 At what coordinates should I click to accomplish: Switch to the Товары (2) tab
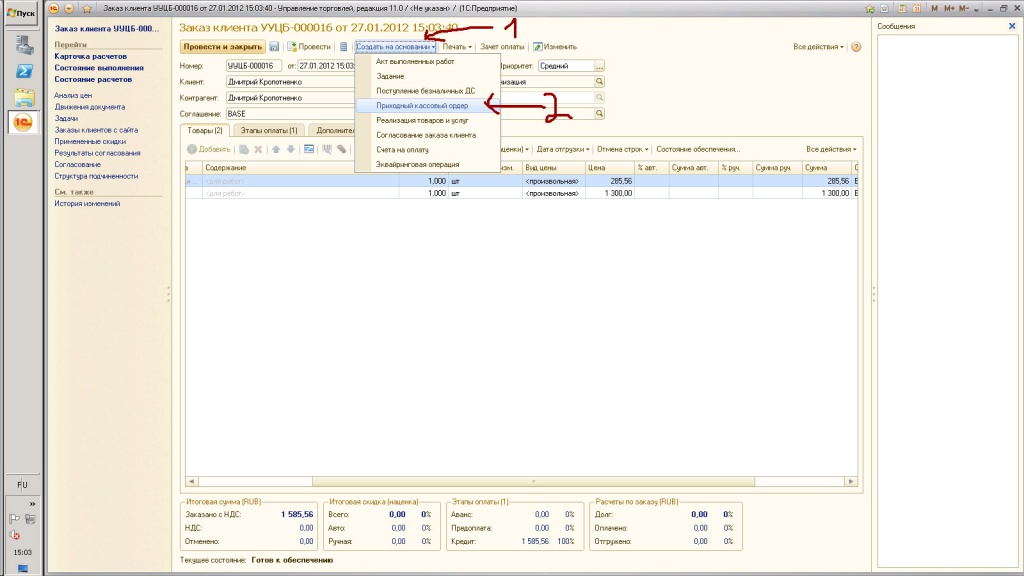click(205, 131)
